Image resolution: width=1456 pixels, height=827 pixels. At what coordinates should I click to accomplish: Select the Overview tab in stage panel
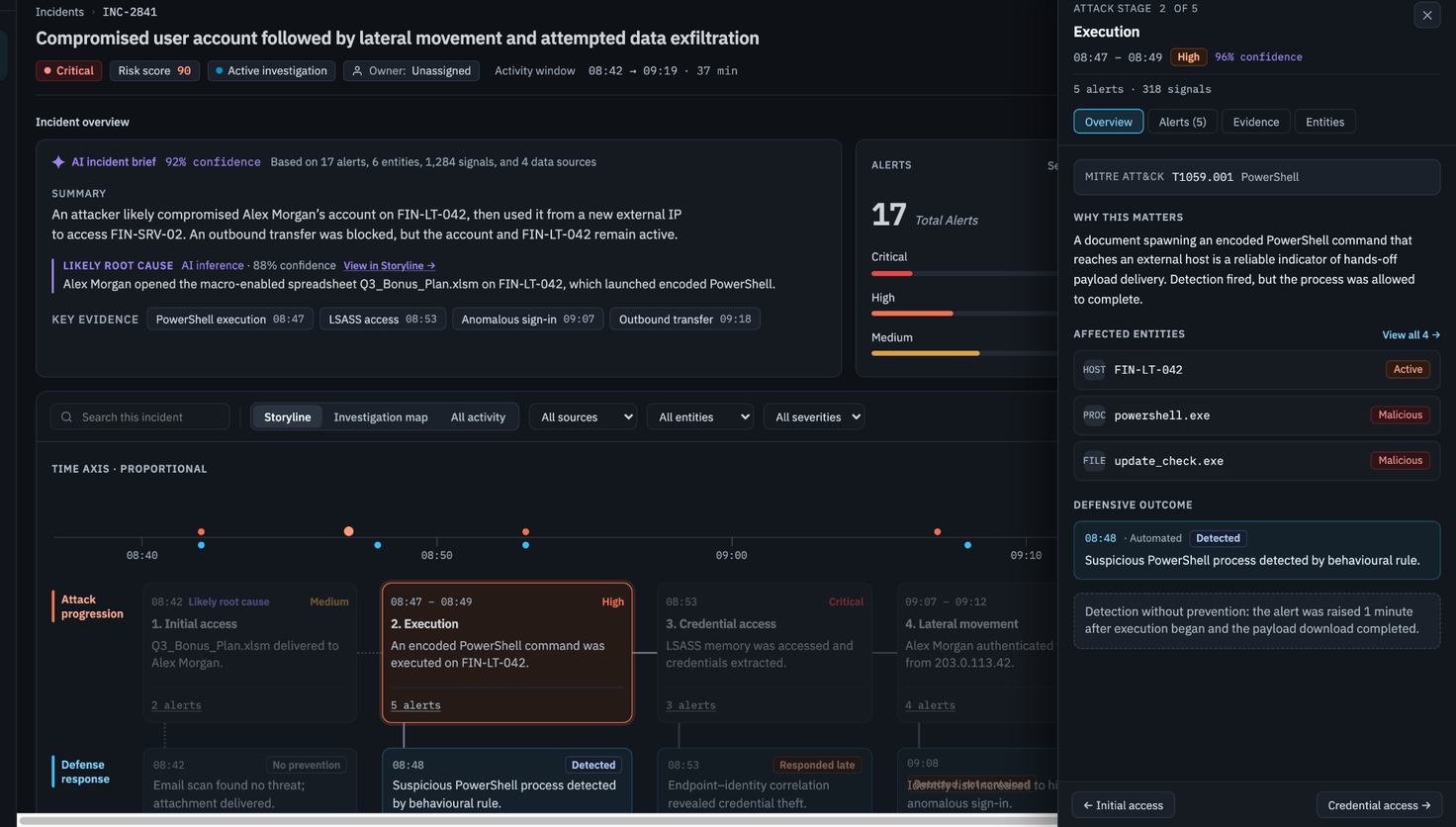(x=1108, y=122)
